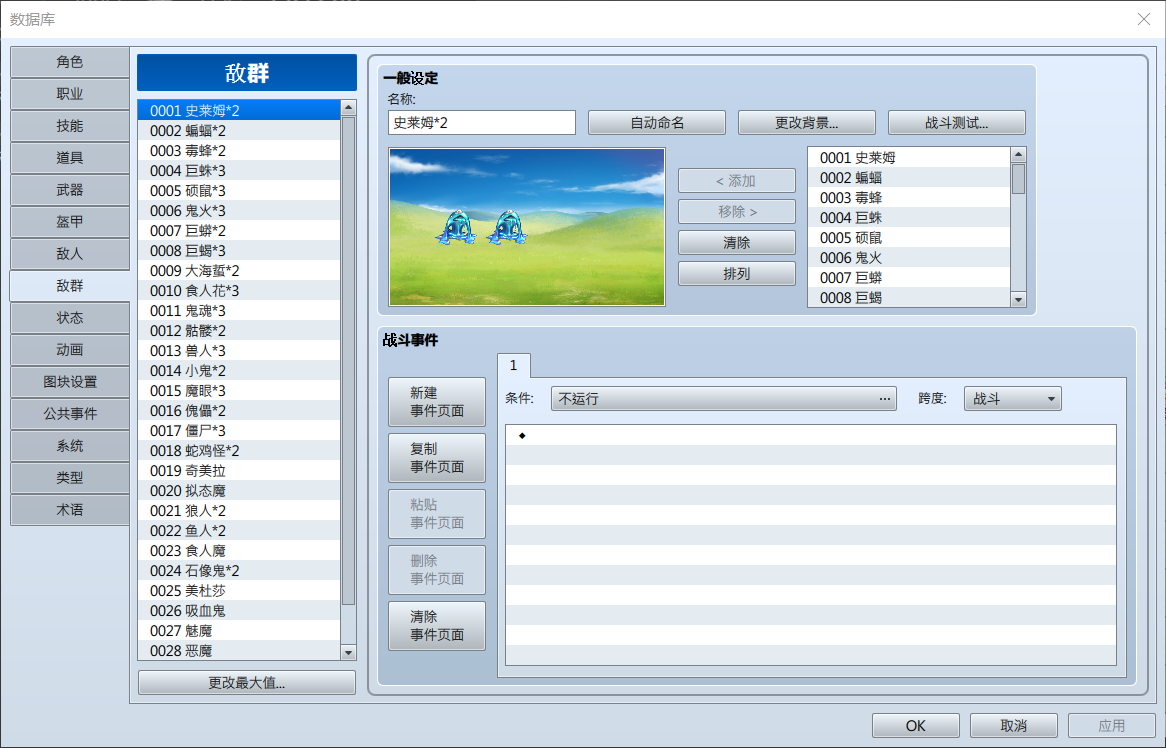The image size is (1166, 748).
Task: Select enemy 0004 巨蛛 in enemy list
Action: pyautogui.click(x=909, y=218)
